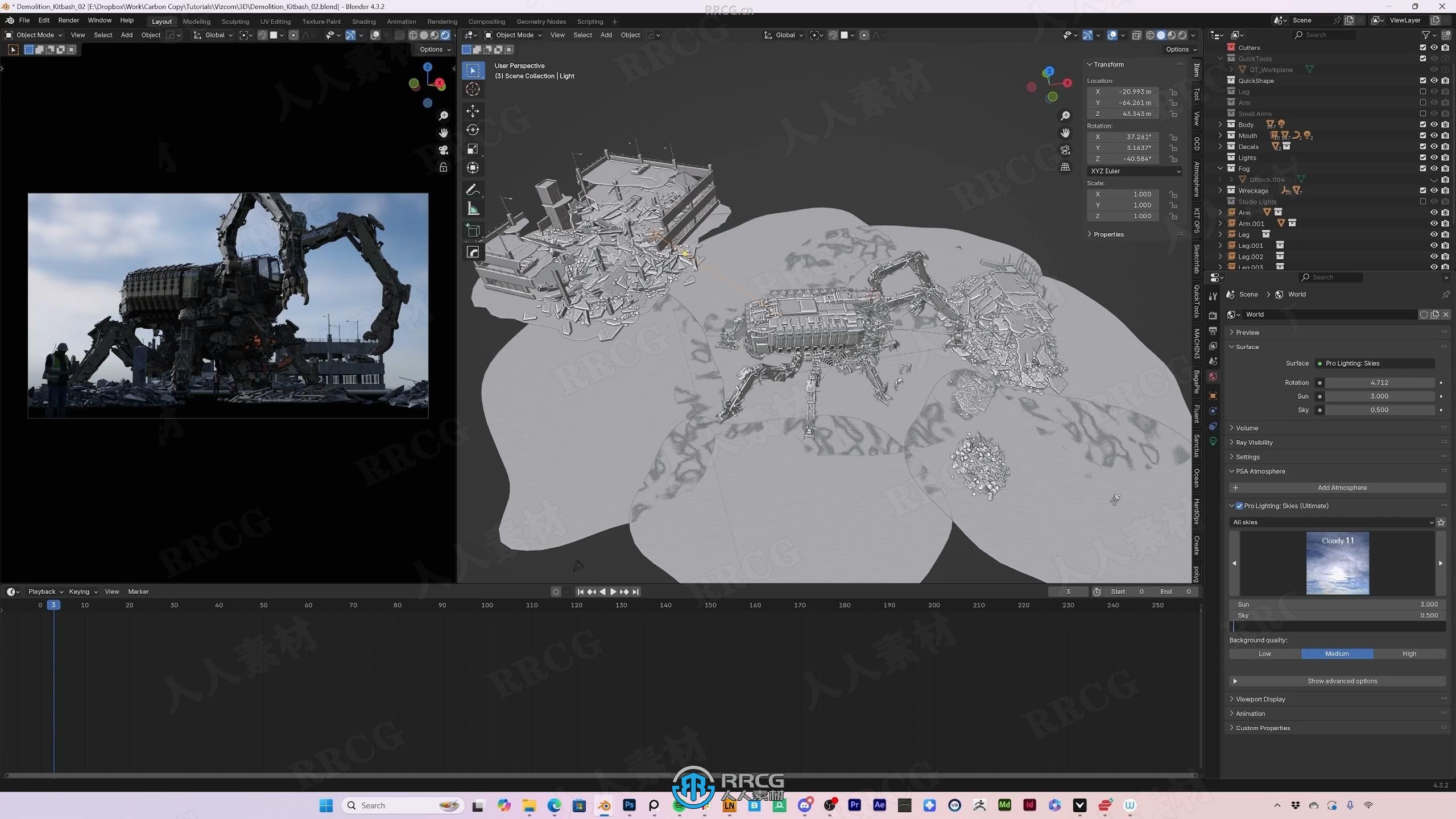The image size is (1456, 819).
Task: Disable rendering for the Lights collection
Action: [x=1445, y=158]
